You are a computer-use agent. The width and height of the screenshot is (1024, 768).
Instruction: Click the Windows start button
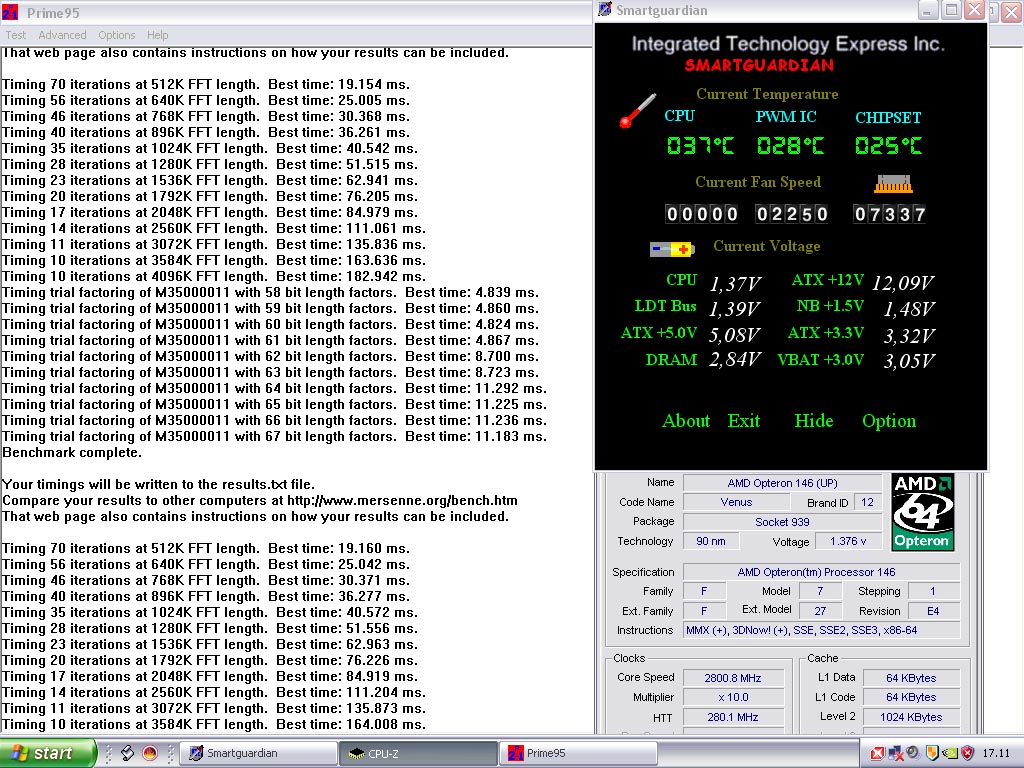(x=47, y=753)
